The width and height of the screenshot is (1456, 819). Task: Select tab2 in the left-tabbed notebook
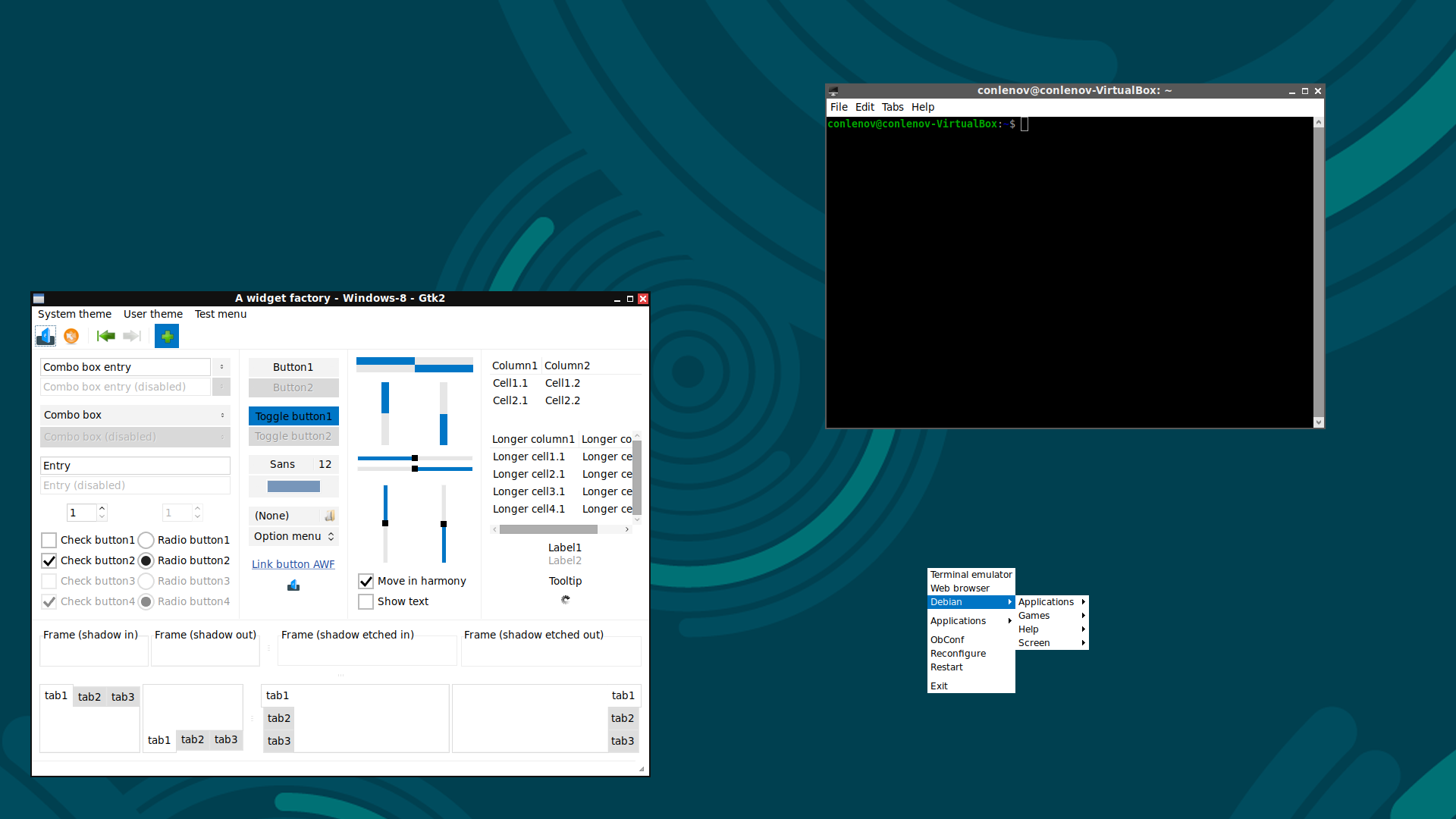pos(279,718)
